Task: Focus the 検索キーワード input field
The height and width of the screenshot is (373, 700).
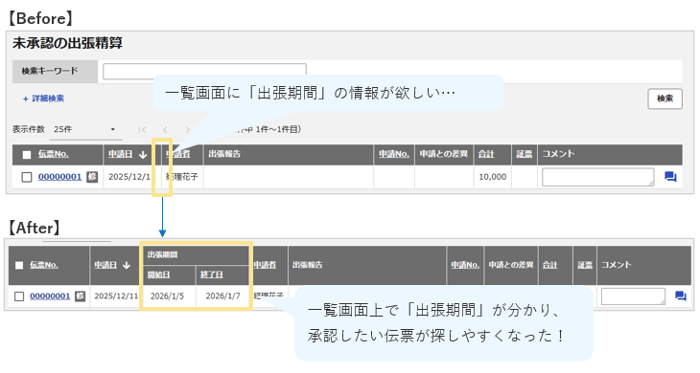Action: click(204, 71)
